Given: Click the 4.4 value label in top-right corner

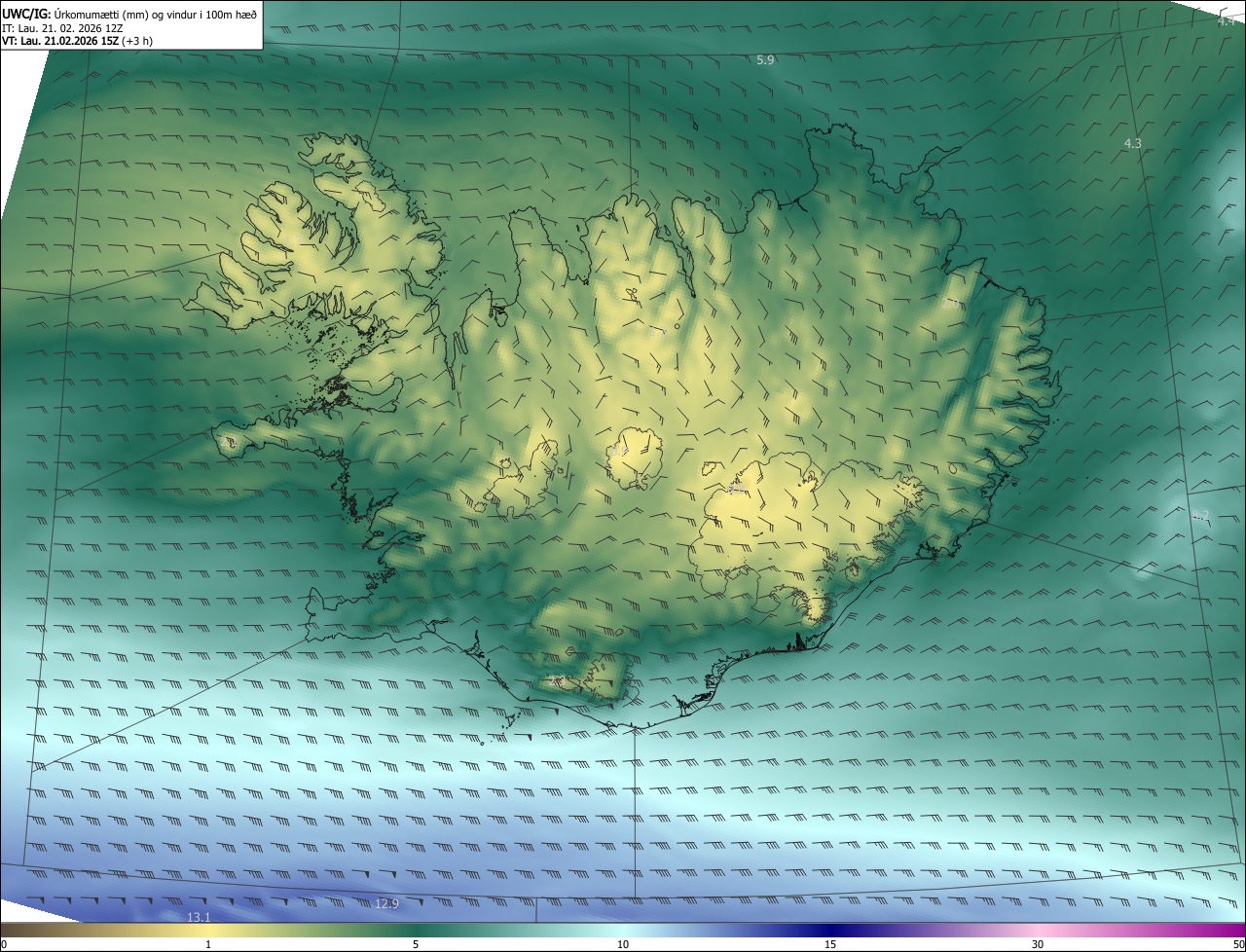Looking at the screenshot, I should 1226,20.
